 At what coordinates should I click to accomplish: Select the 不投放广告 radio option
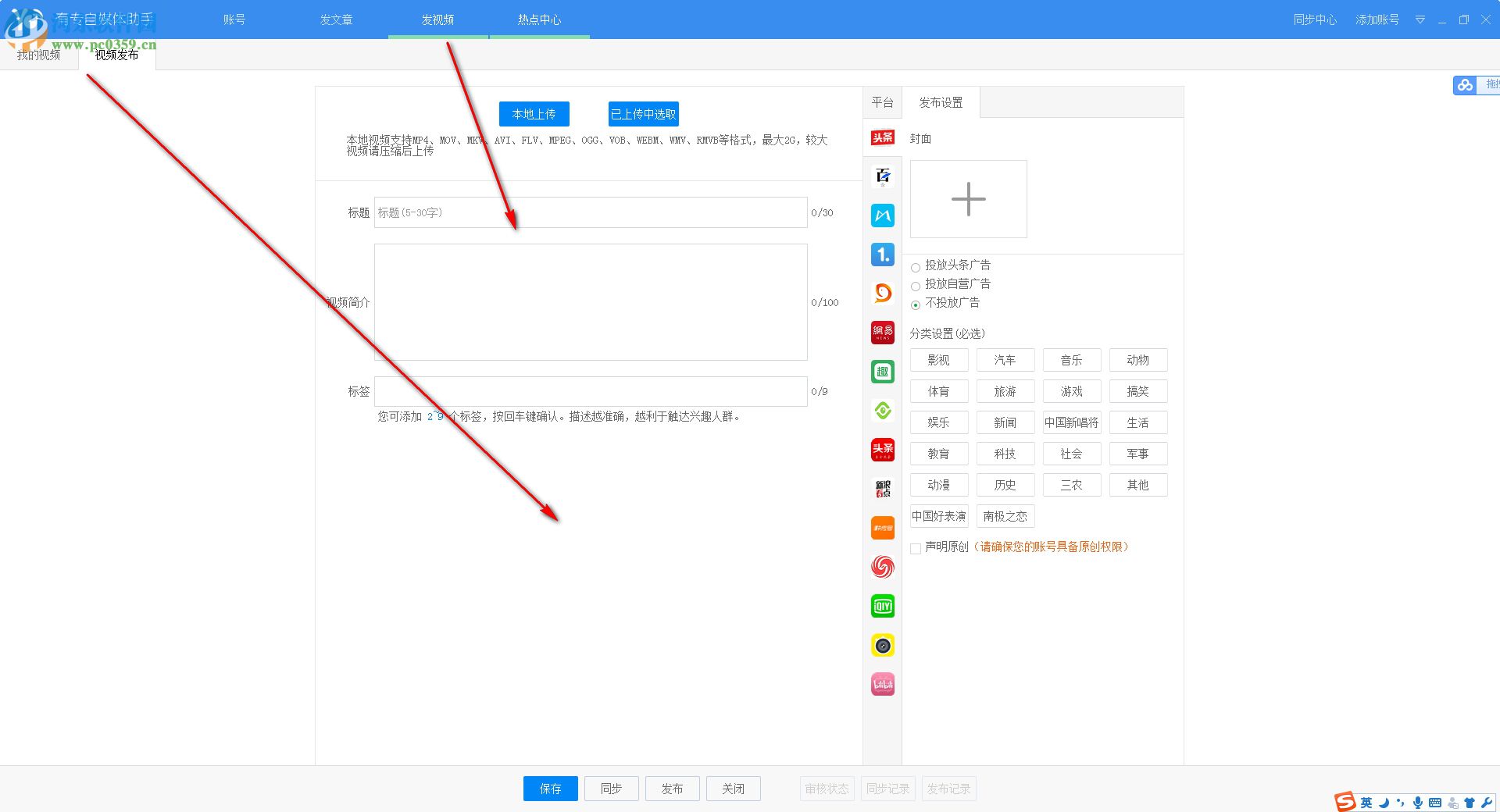916,305
